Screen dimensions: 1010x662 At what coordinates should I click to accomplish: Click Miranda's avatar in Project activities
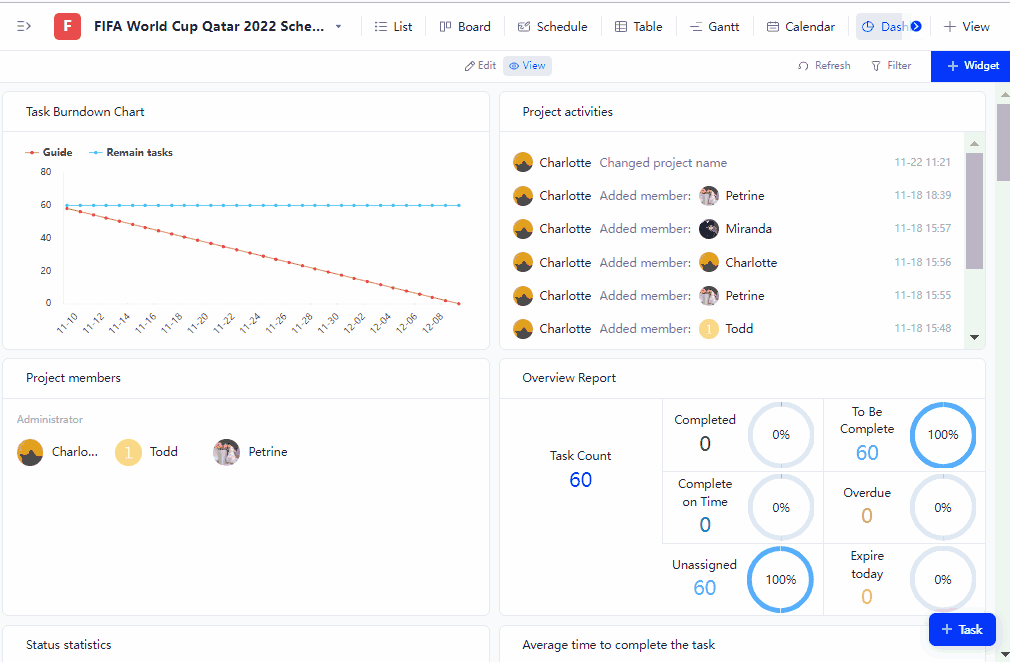click(x=709, y=229)
